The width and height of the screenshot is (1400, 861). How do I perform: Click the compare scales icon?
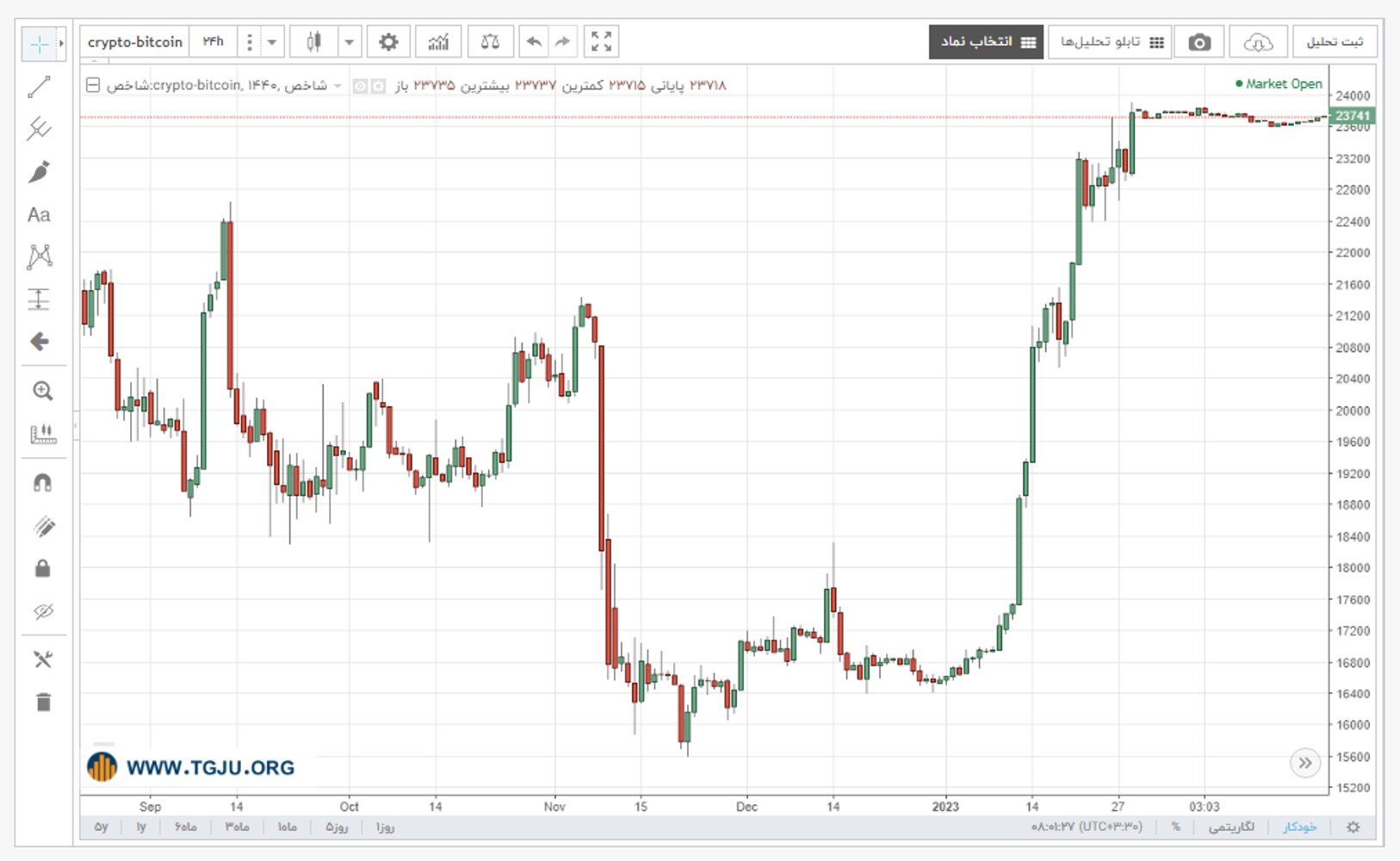click(490, 41)
